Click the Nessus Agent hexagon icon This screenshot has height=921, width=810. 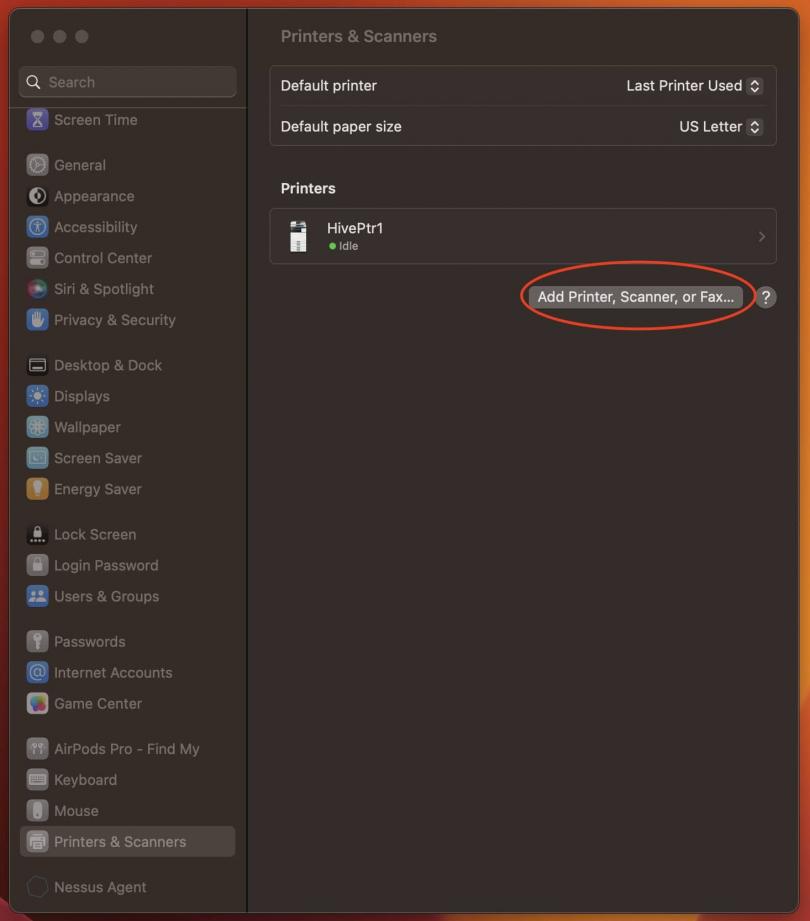click(x=37, y=887)
